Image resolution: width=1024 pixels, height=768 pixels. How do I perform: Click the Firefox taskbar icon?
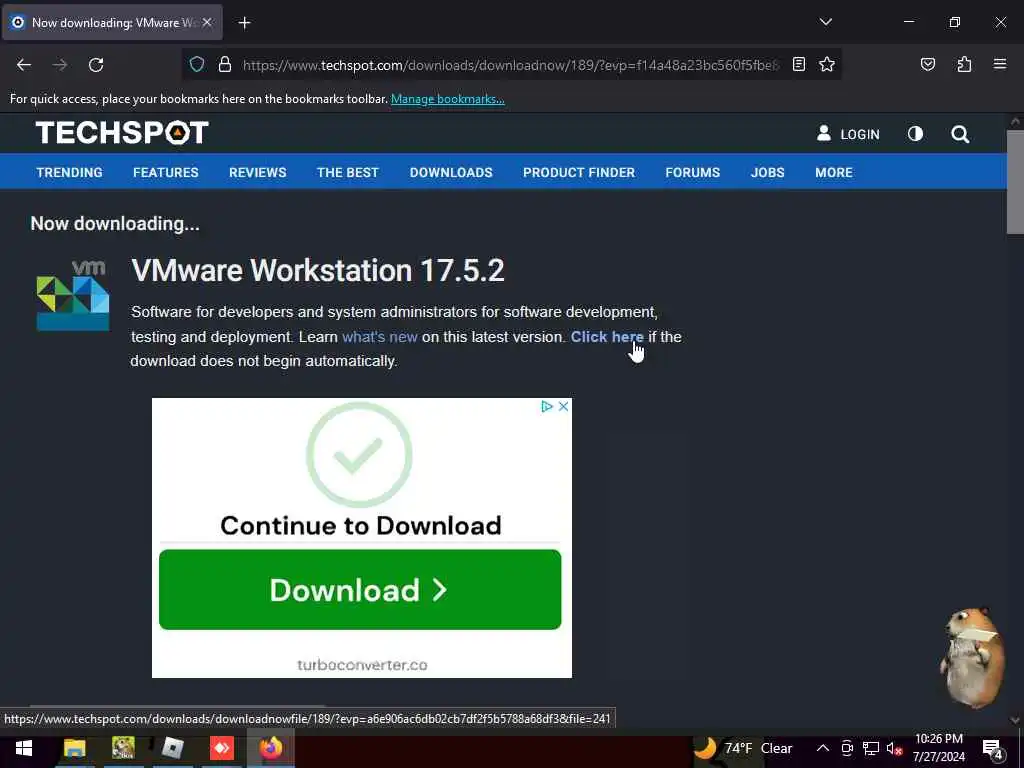pos(270,748)
